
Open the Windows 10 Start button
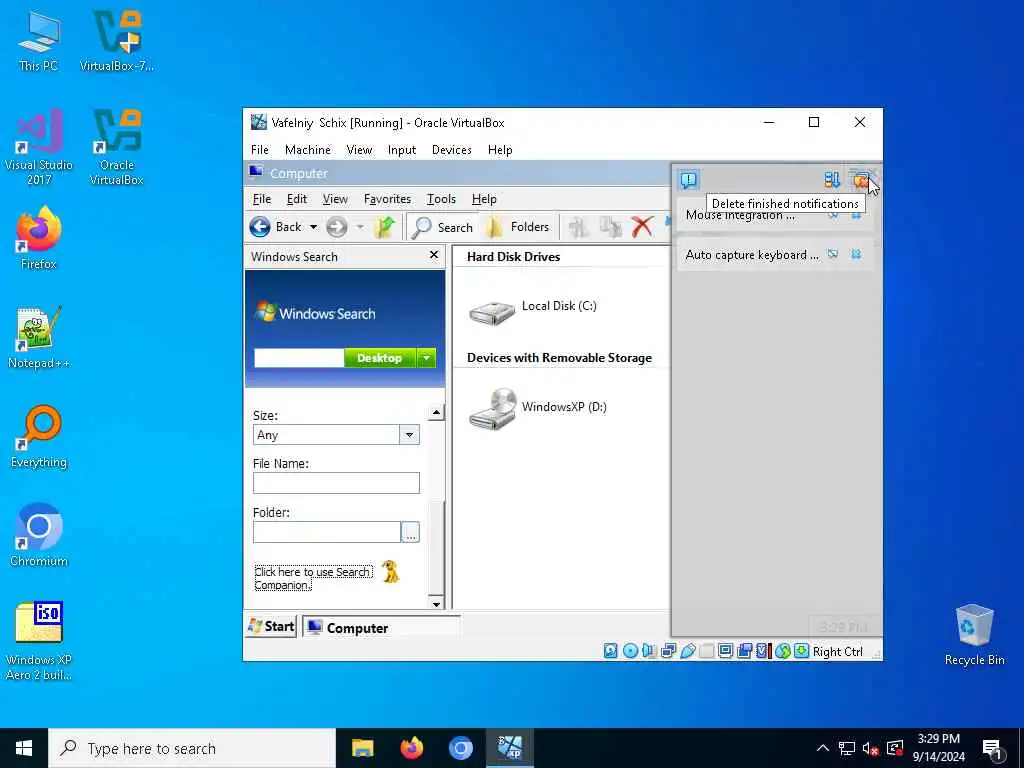pos(24,748)
